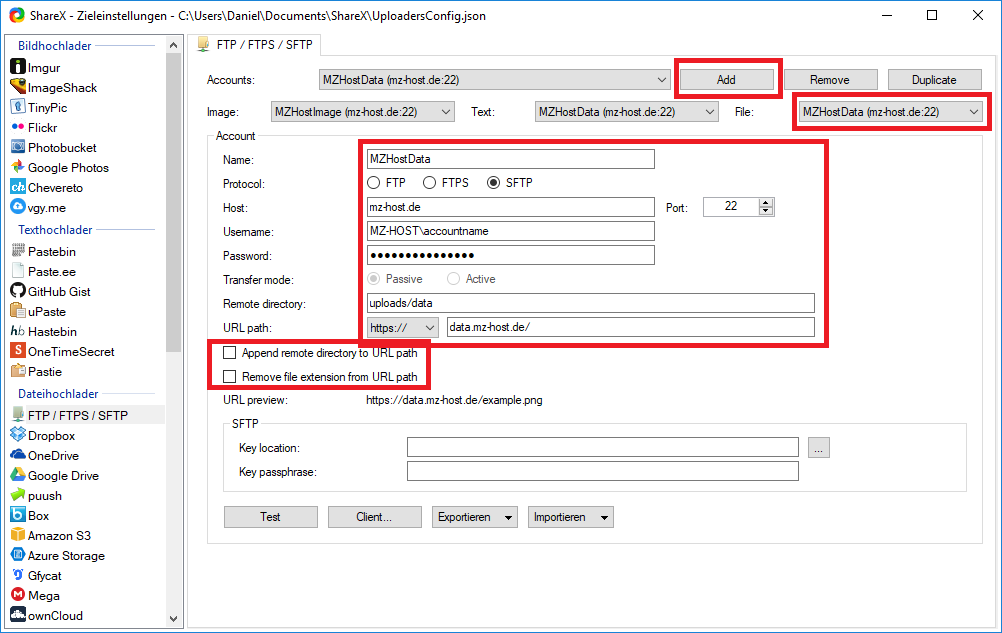Click the Azure Storage icon
This screenshot has height=633, width=1002.
pos(18,555)
